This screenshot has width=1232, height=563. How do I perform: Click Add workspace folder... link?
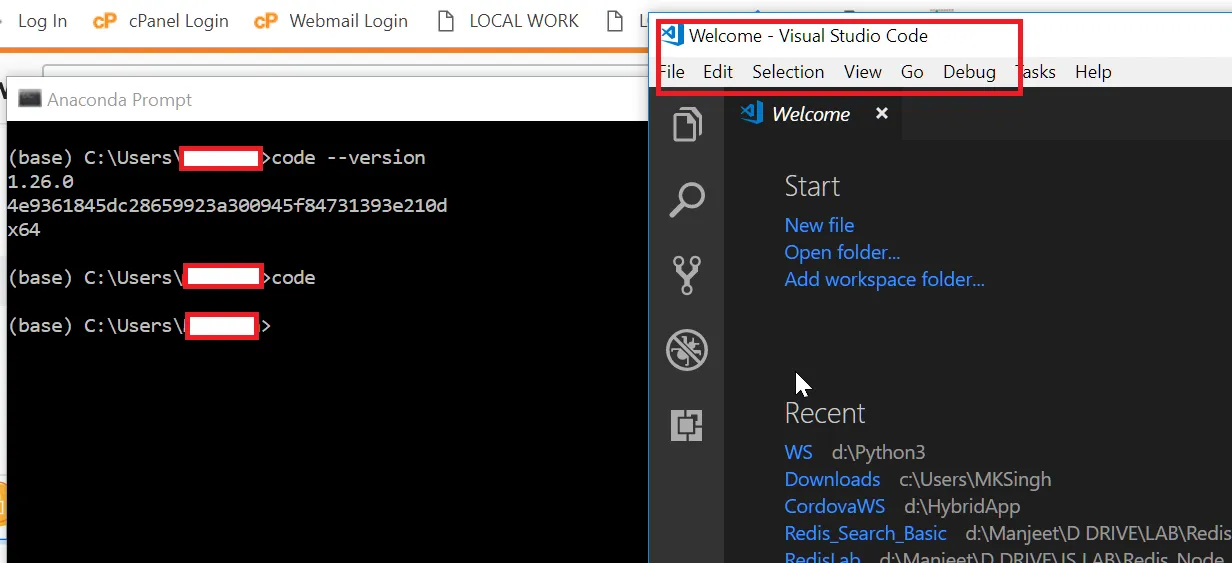coord(884,279)
